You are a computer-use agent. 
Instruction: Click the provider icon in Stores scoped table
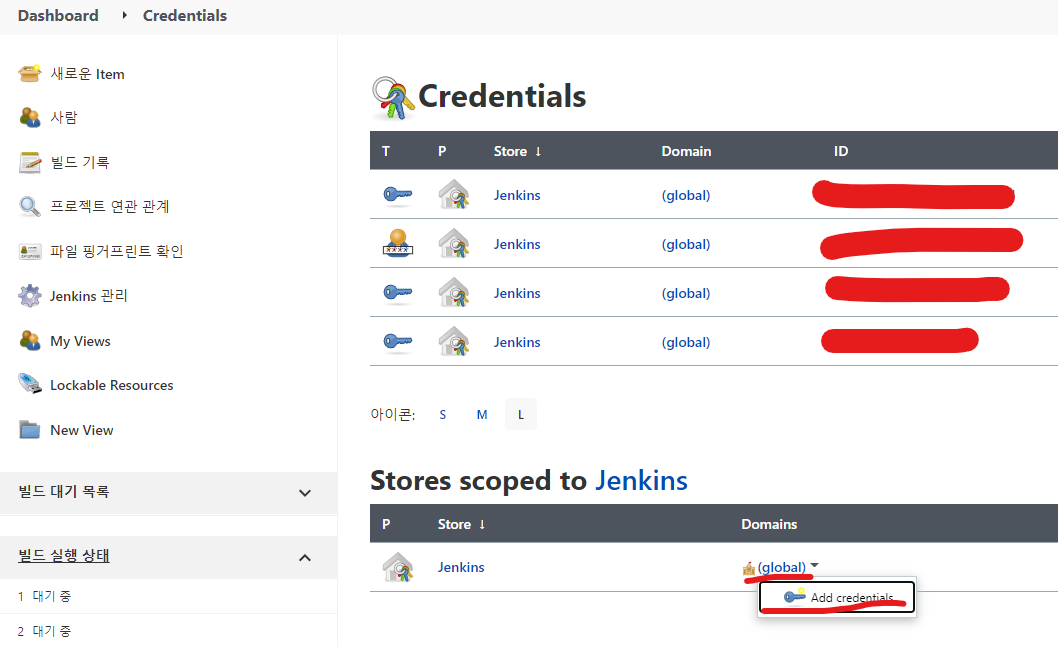[x=397, y=567]
